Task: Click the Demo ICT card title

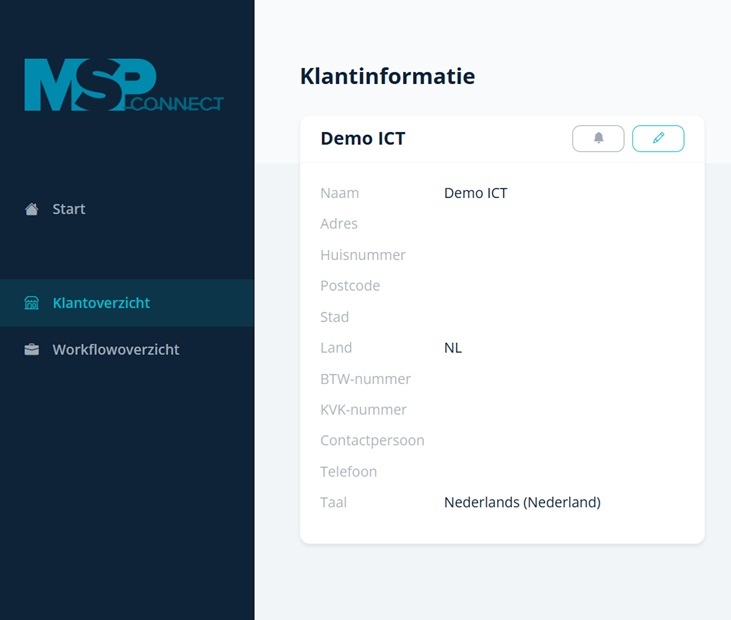Action: click(x=362, y=139)
